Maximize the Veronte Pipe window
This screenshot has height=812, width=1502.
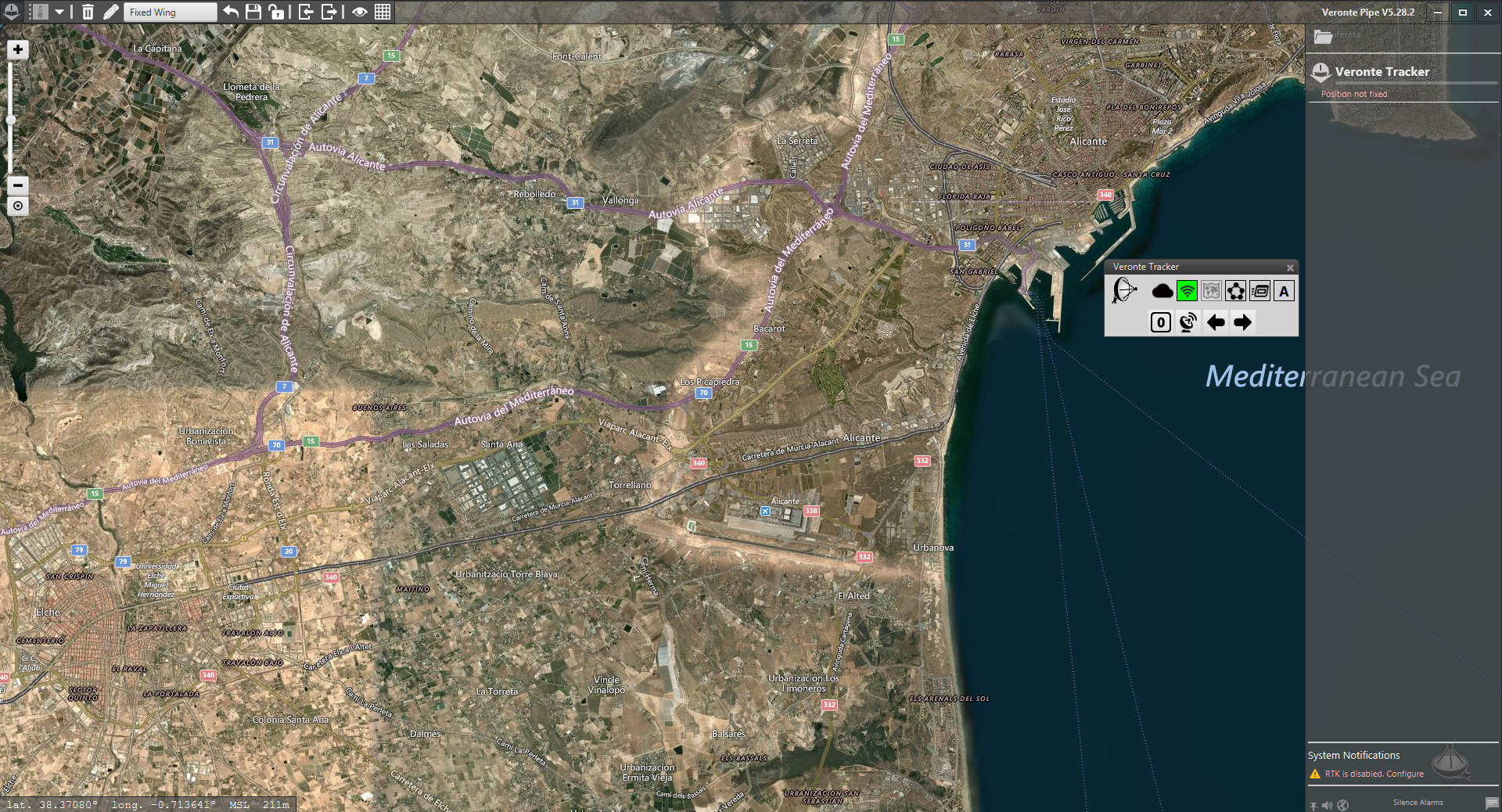coord(1462,12)
